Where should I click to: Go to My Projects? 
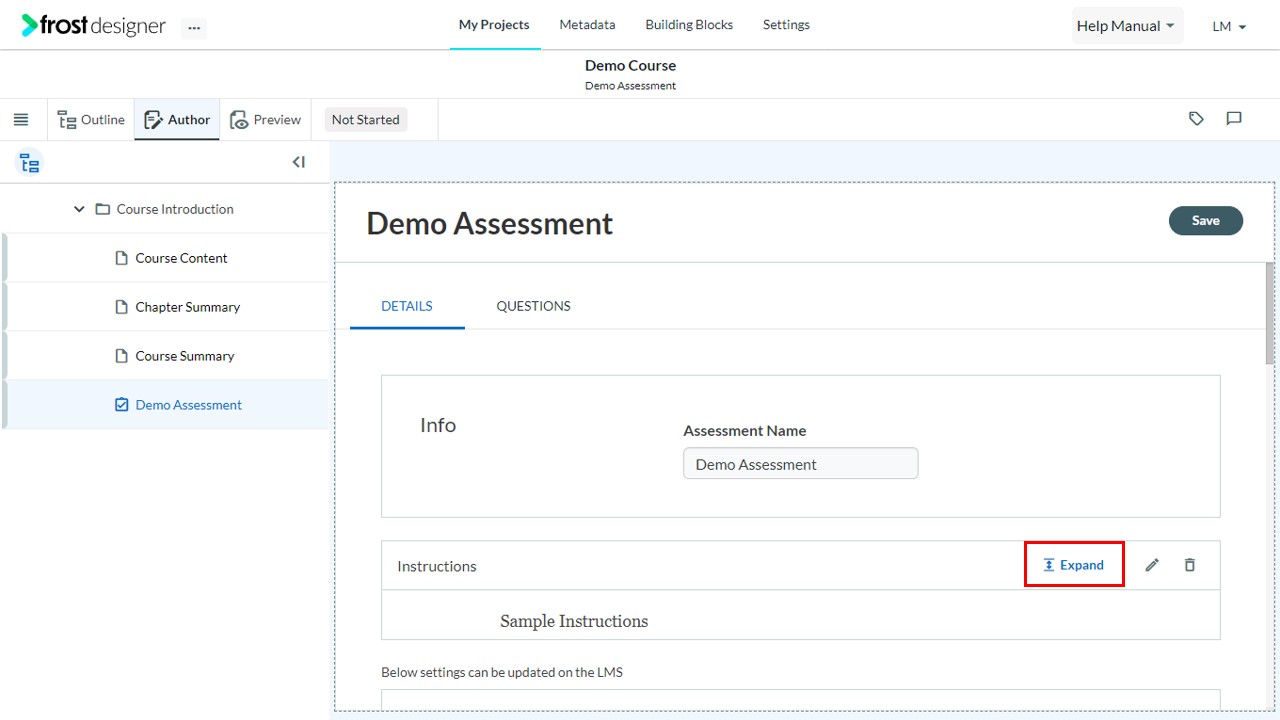[x=494, y=25]
